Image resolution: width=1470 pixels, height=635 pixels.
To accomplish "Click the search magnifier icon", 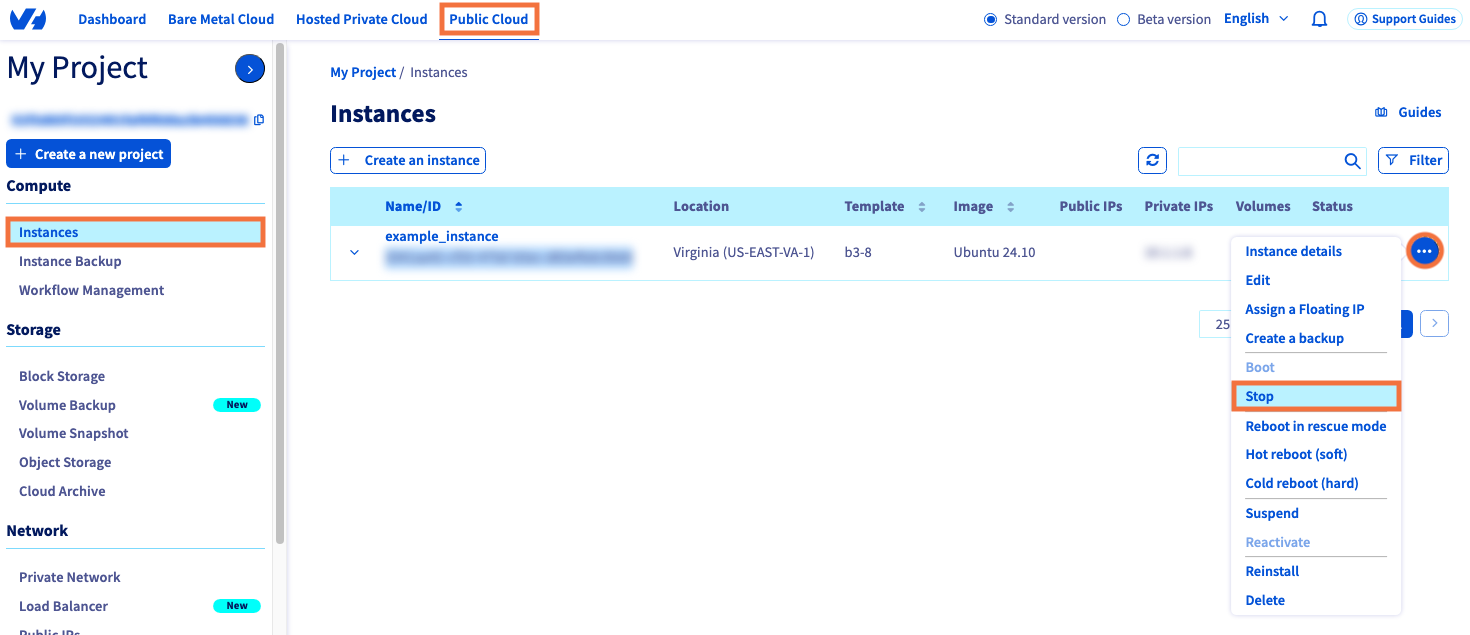I will coord(1352,160).
